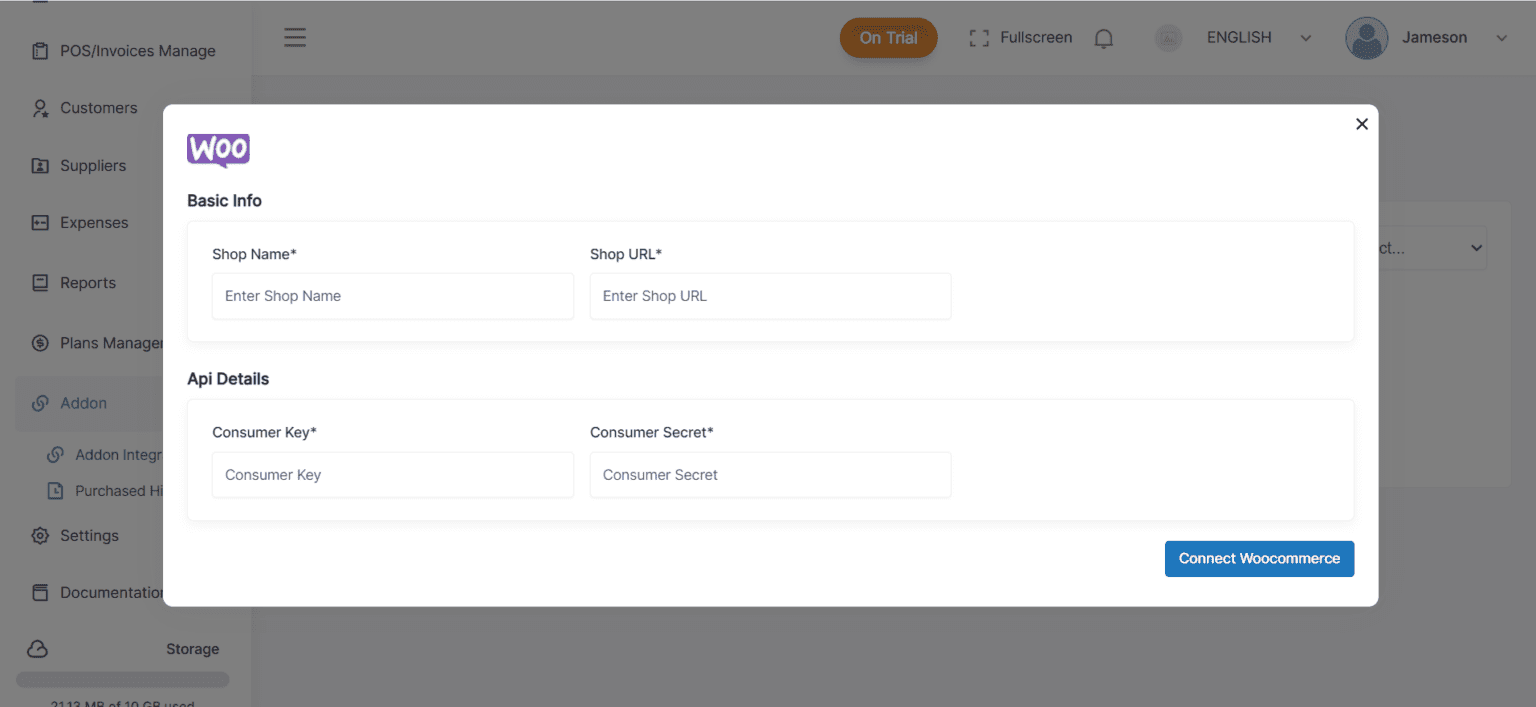The image size is (1536, 707).
Task: Open Documentation in sidebar
Action: [x=97, y=593]
